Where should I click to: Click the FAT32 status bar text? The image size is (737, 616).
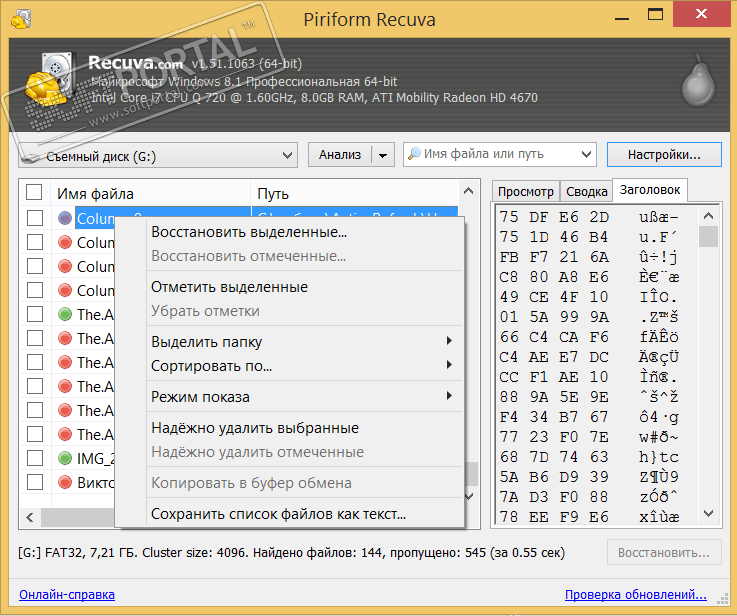pyautogui.click(x=291, y=553)
